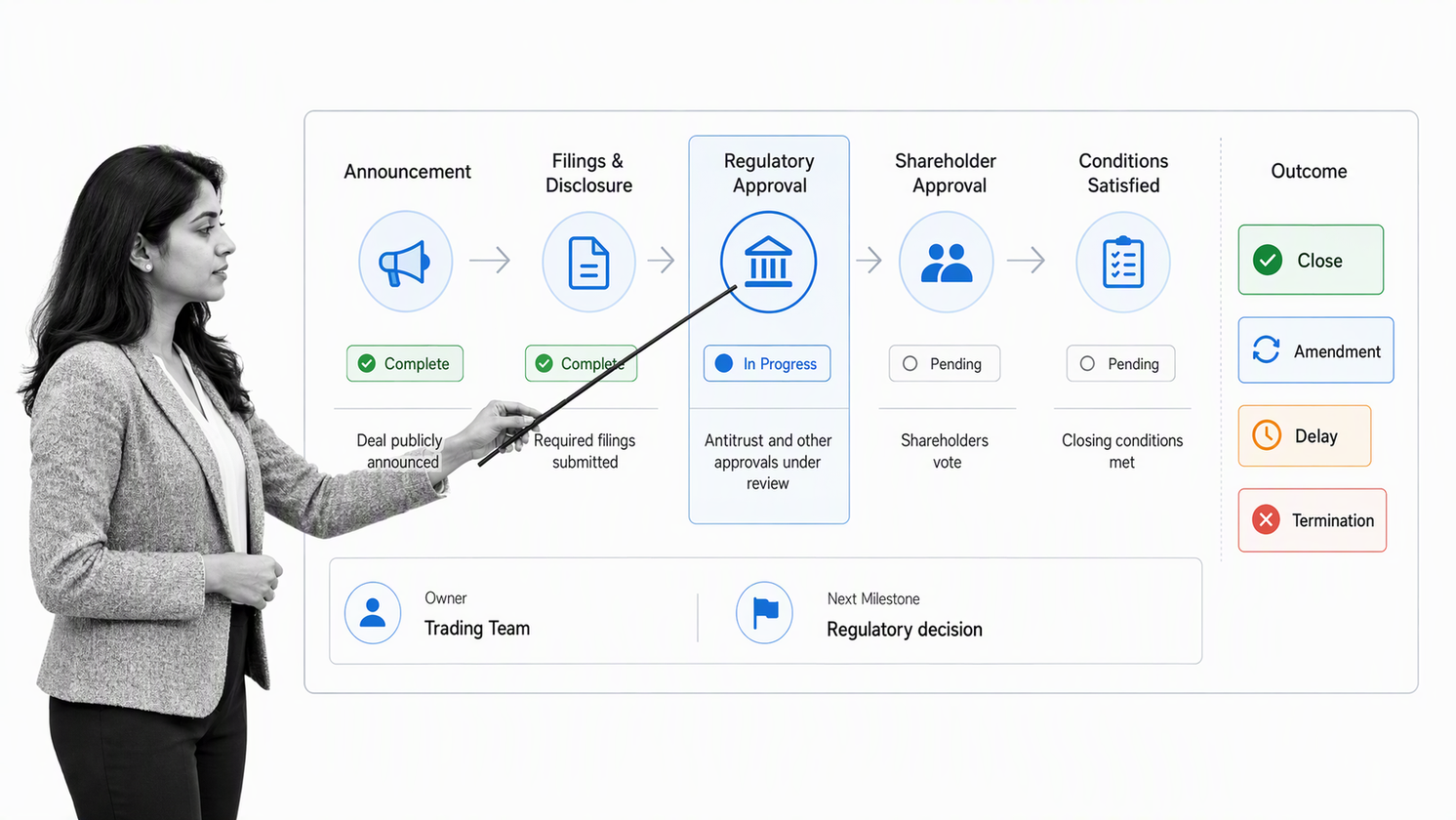Click the Next Milestone flag icon
1456x820 pixels.
tap(764, 612)
